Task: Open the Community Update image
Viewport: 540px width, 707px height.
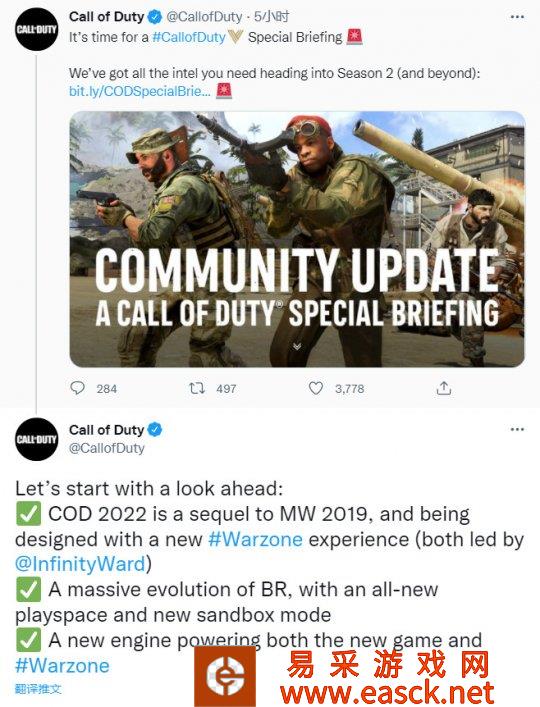Action: [297, 239]
